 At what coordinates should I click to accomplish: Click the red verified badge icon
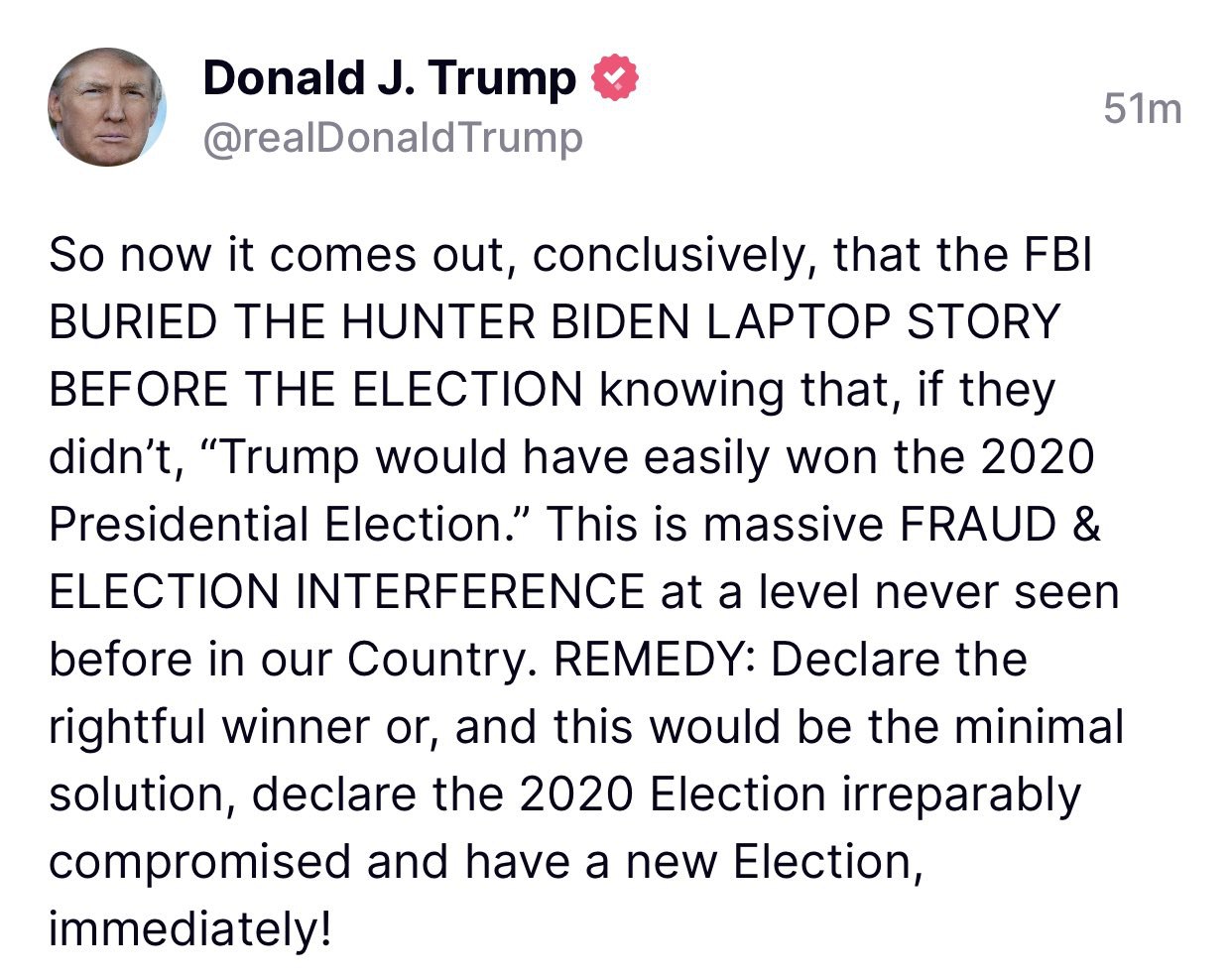pos(615,77)
